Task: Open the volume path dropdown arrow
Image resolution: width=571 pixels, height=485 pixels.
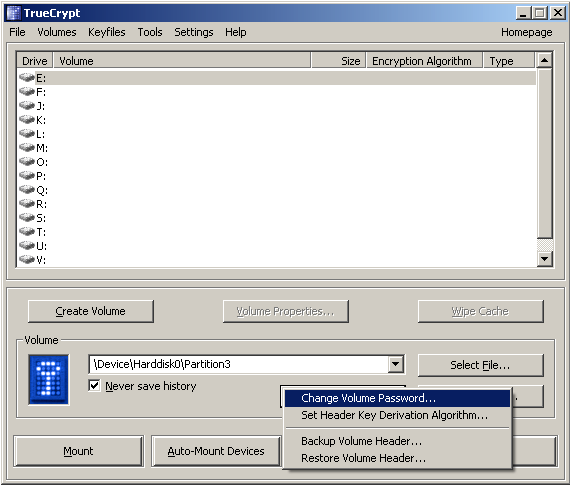Action: [395, 364]
